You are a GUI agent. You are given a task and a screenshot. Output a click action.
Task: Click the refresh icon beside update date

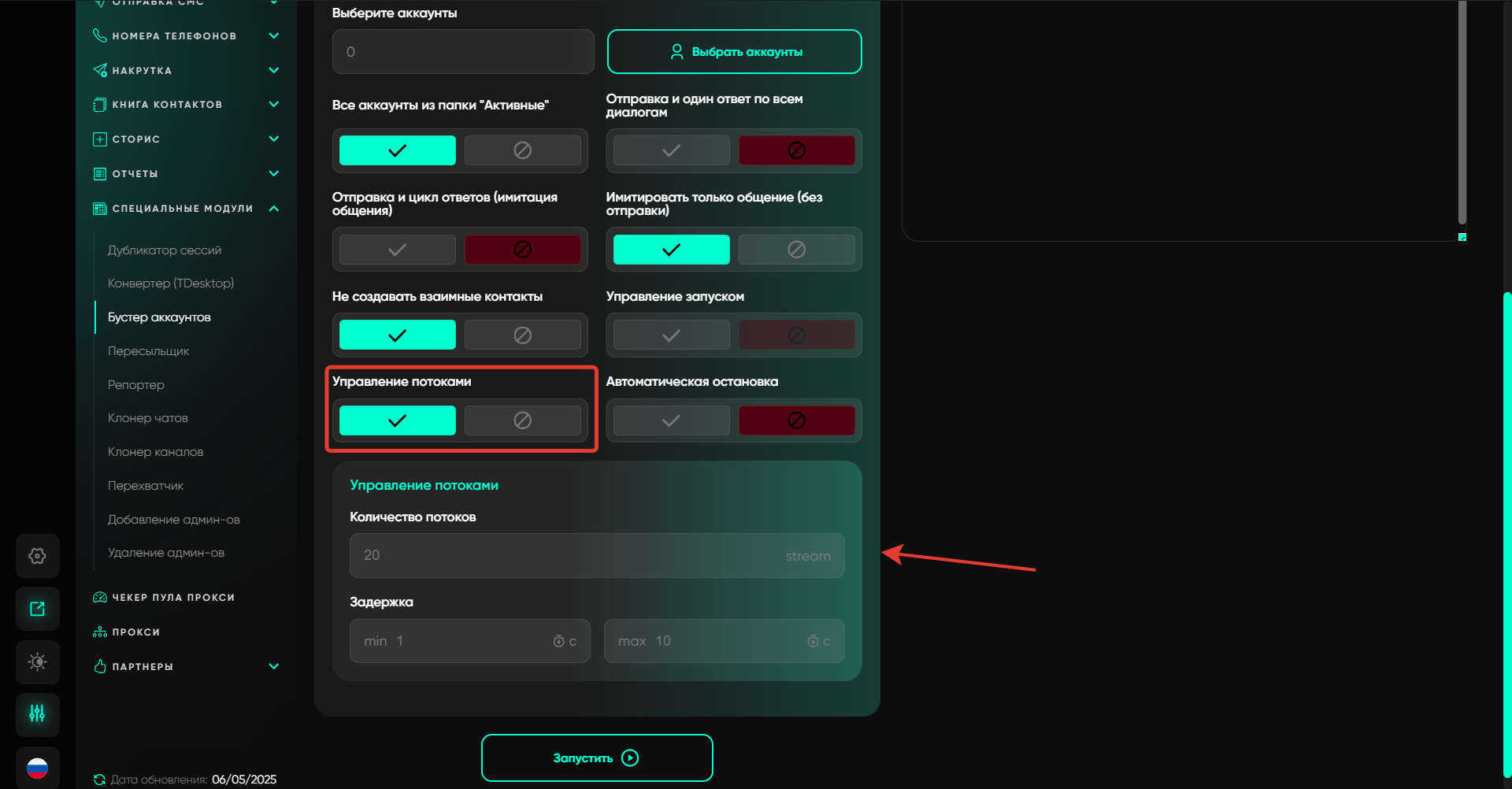point(99,780)
